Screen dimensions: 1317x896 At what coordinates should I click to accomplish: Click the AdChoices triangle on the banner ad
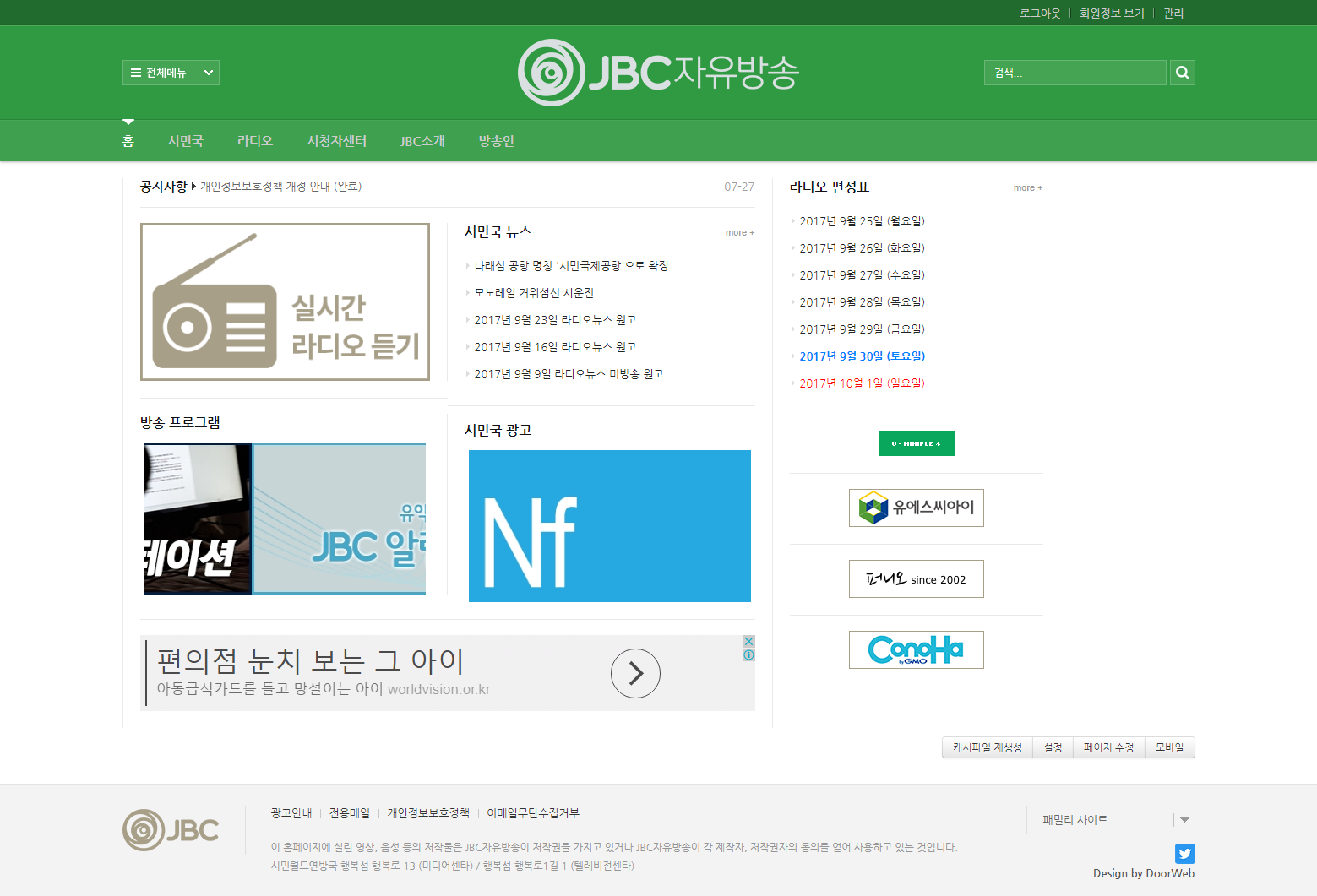click(x=748, y=642)
